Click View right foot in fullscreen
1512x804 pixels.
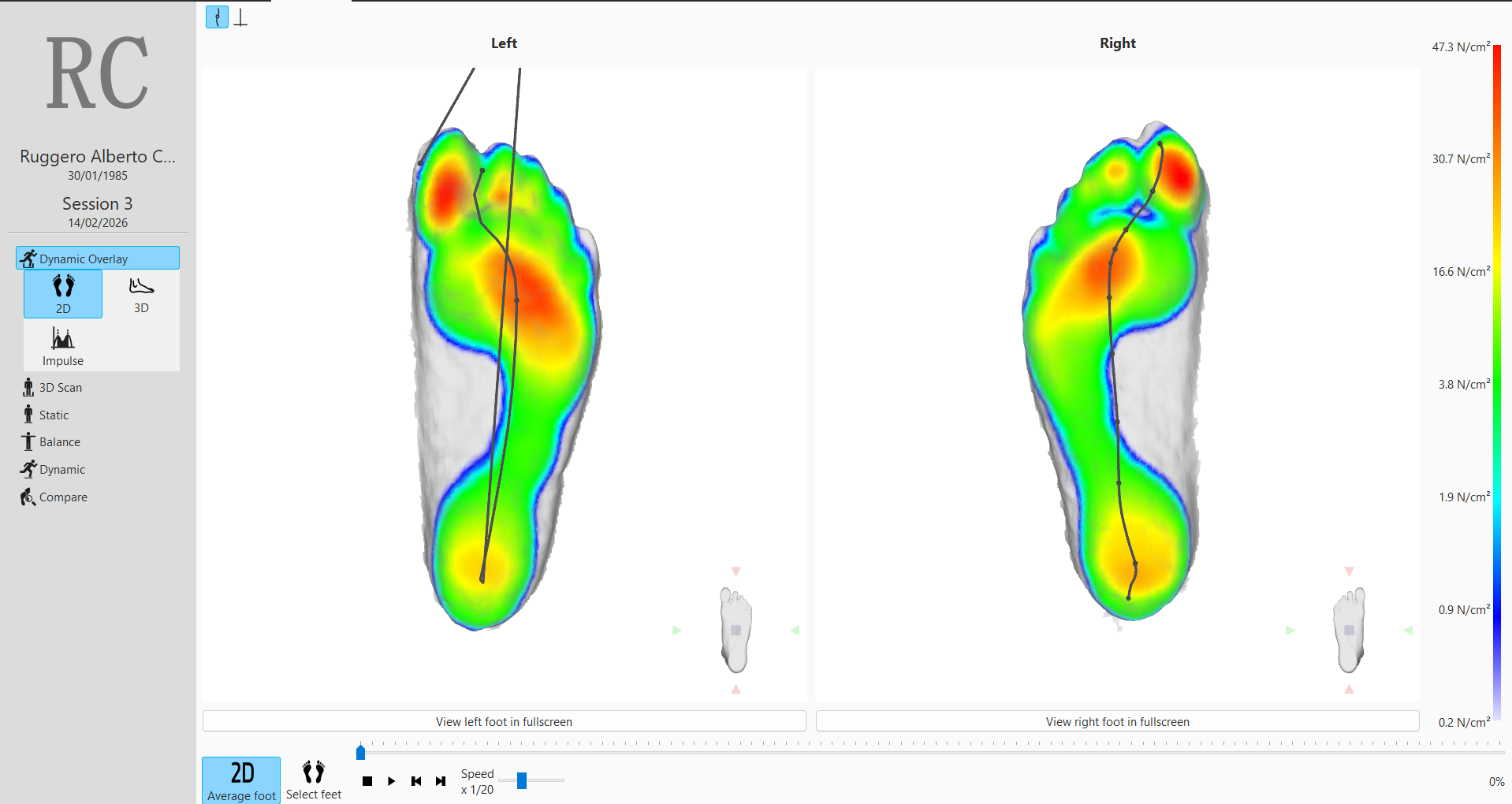click(1118, 721)
